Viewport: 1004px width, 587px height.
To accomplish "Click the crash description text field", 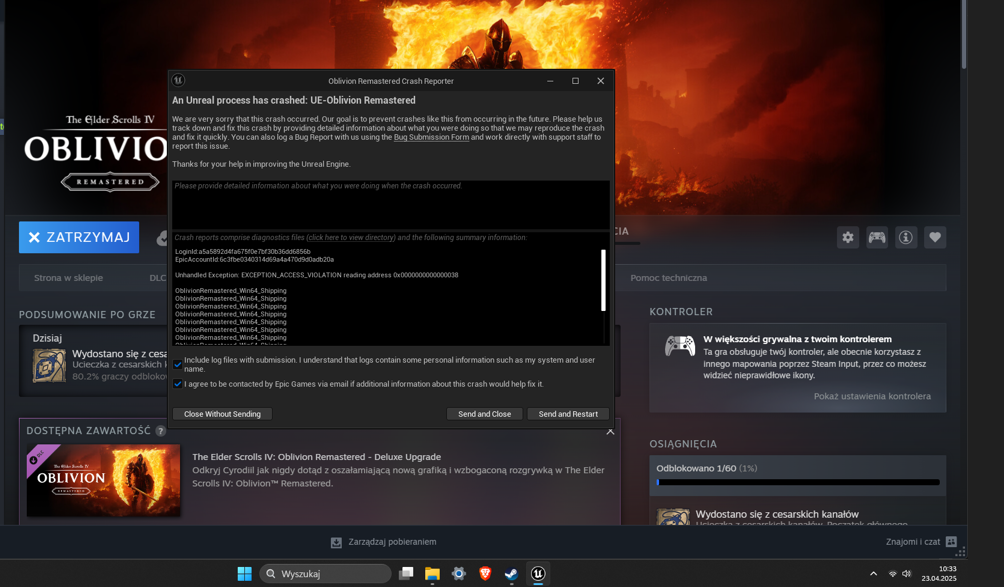I will click(390, 205).
